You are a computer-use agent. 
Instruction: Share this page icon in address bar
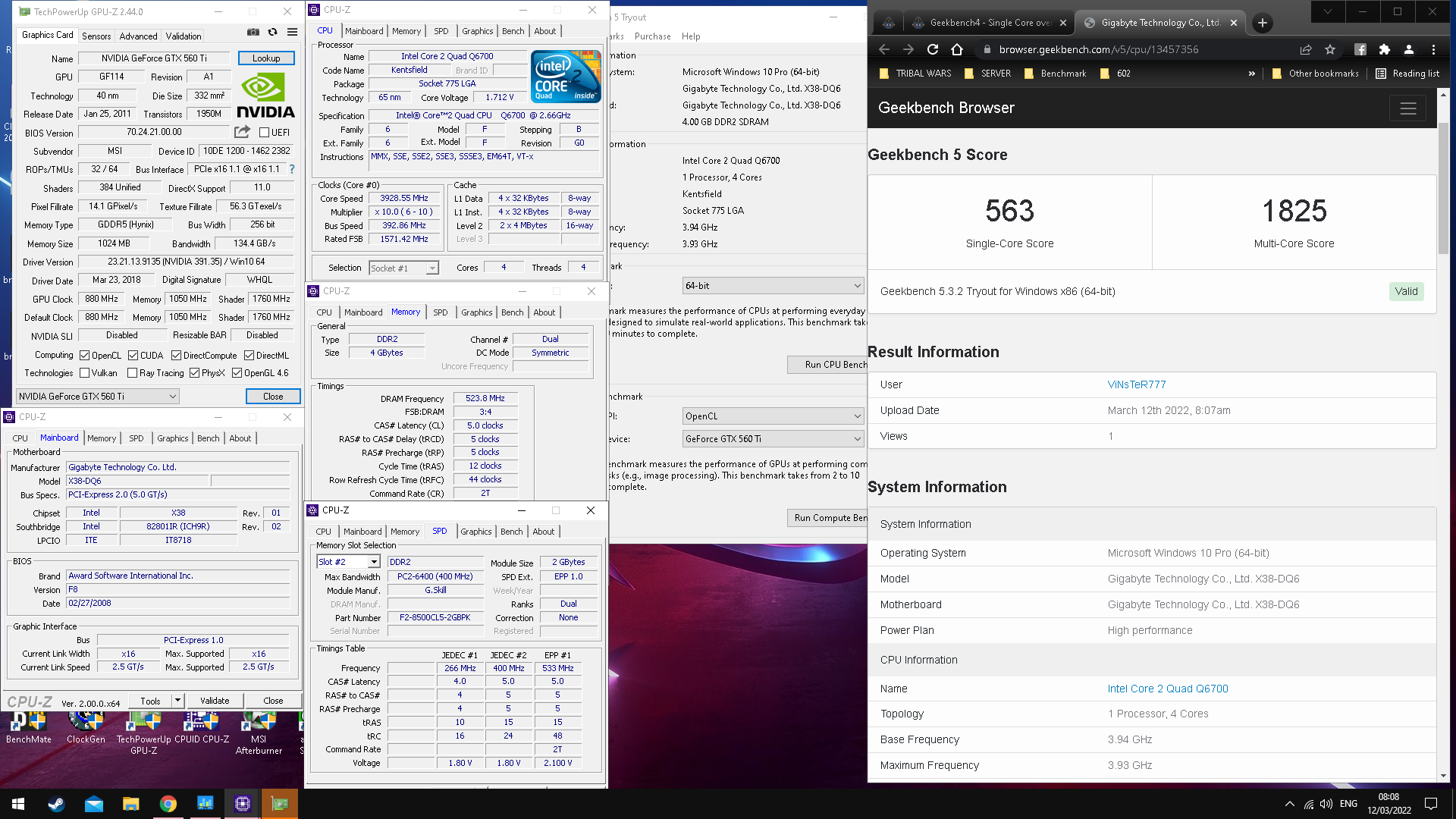[1306, 49]
